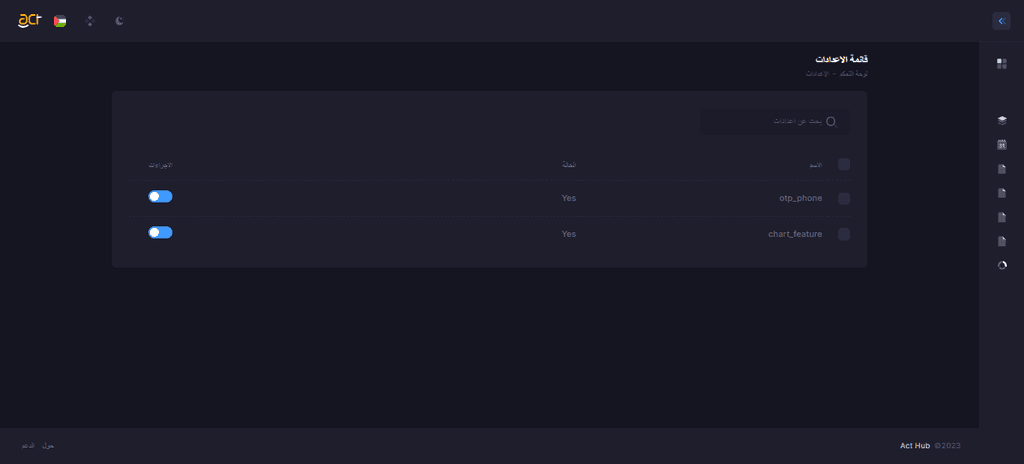Click the ACT logo
The image size is (1024, 464).
pos(29,21)
